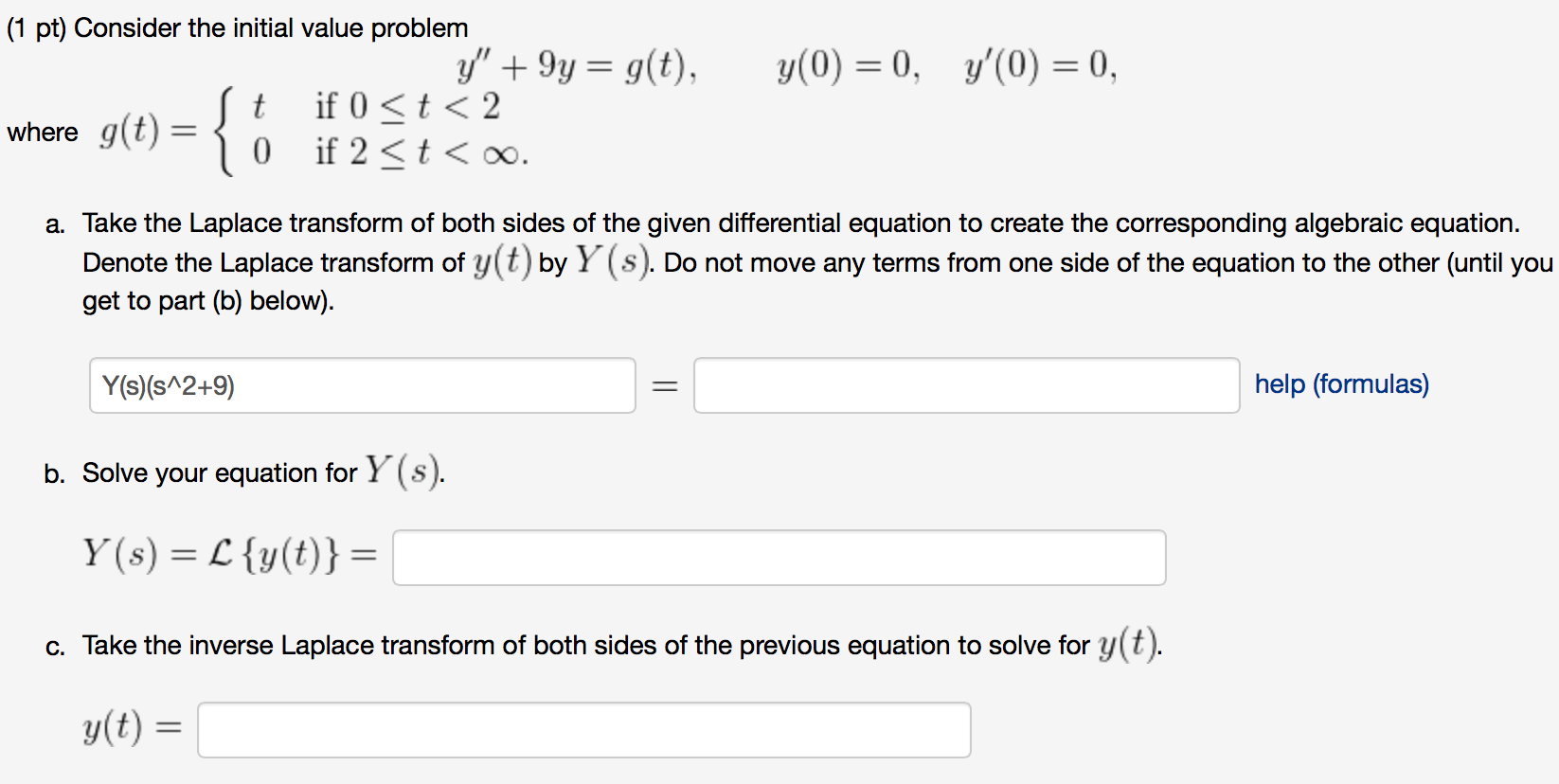Select the y(t) answer field in part c

[x=583, y=729]
